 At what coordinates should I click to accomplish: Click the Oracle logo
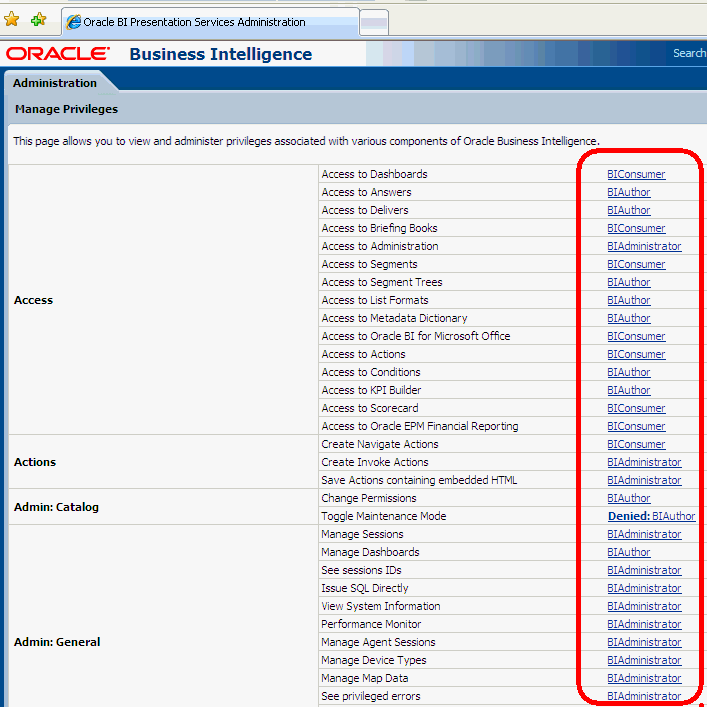pos(58,54)
